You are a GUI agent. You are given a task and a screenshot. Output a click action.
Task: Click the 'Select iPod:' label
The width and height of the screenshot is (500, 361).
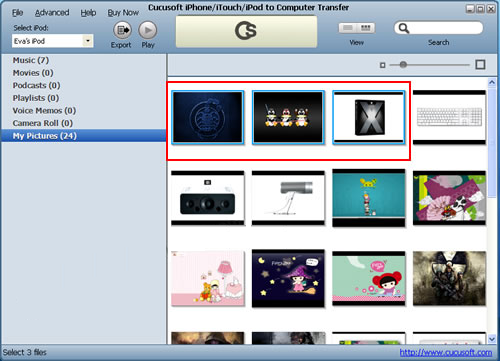(31, 28)
